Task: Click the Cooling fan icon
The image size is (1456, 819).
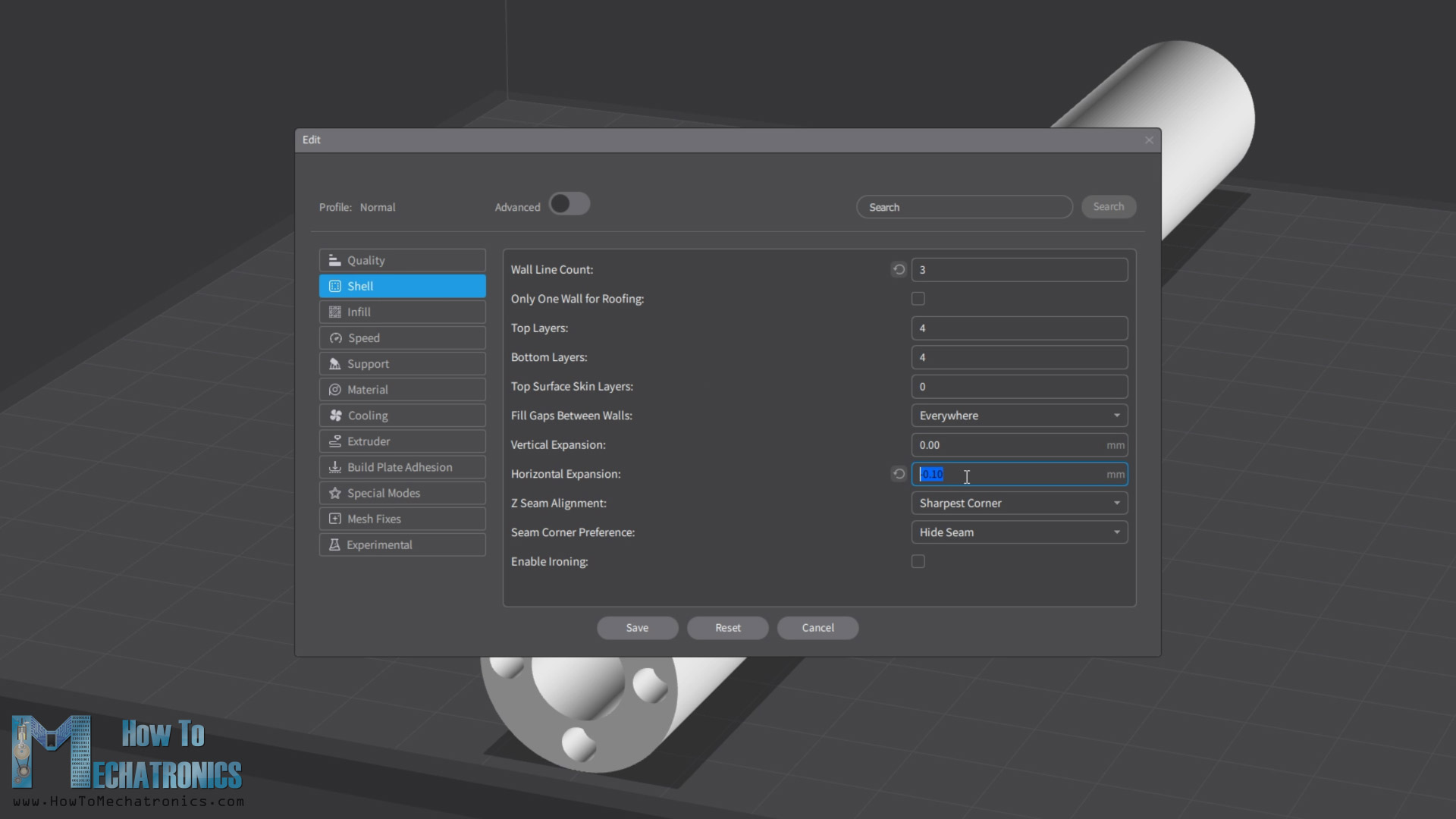Action: (x=335, y=416)
